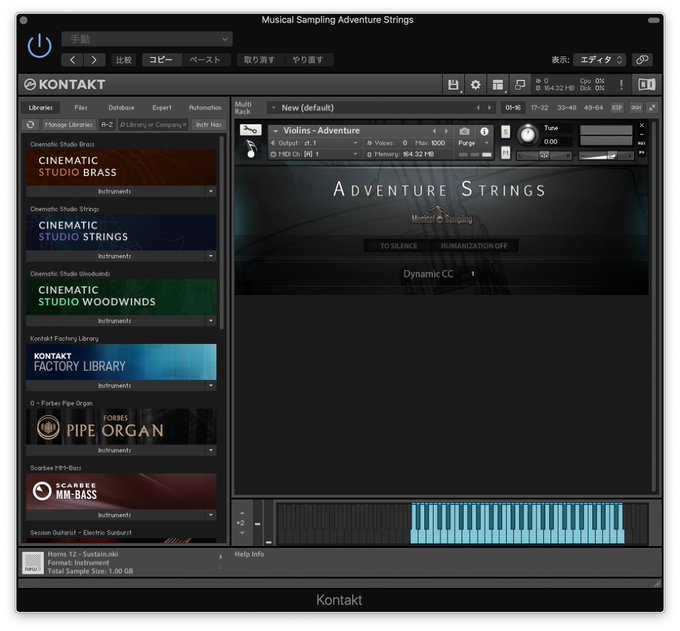Click the plug-in power bypass icon
The image size is (680, 631).
tap(39, 46)
